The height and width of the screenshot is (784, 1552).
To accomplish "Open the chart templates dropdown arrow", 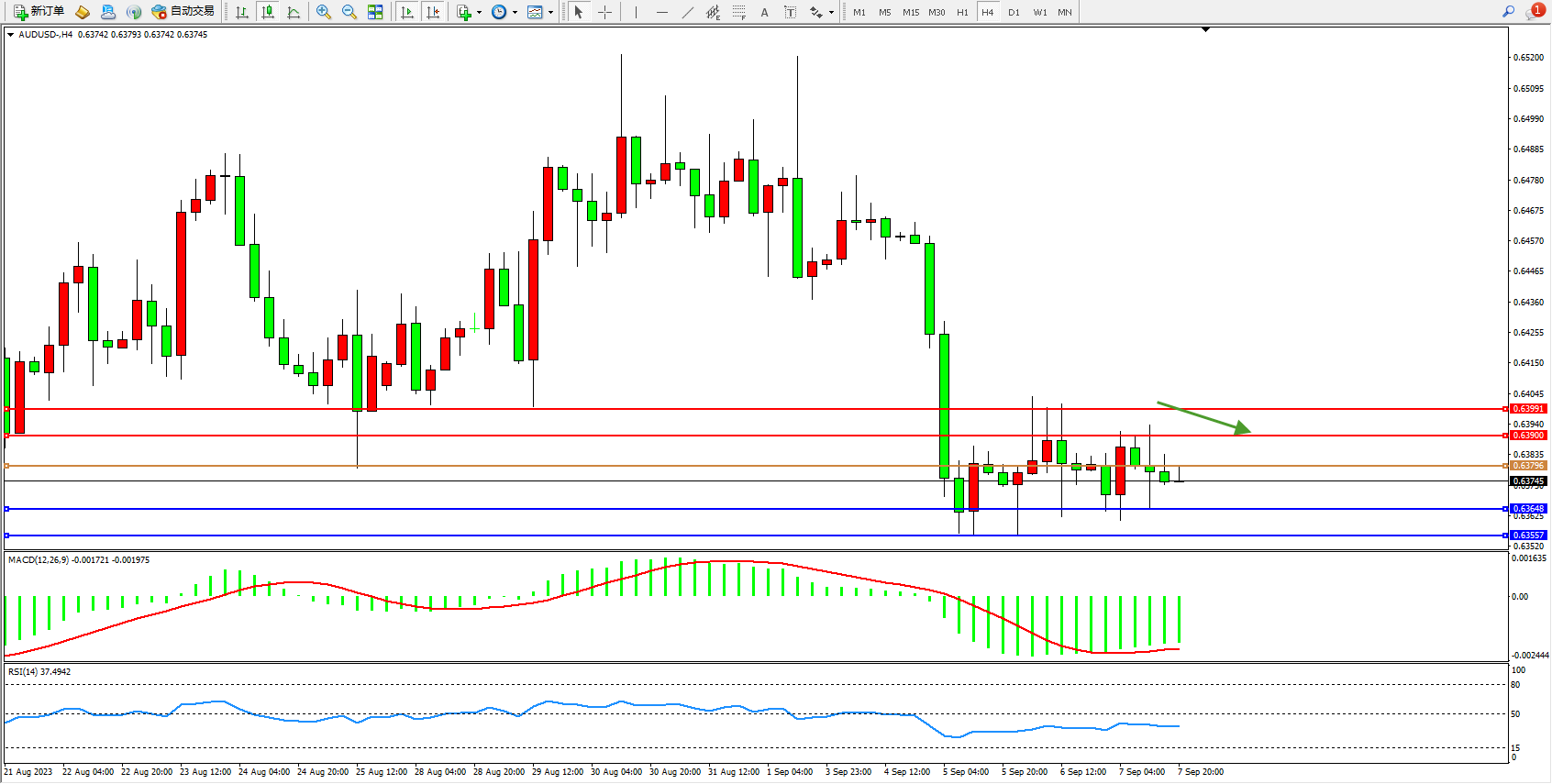I will coord(550,13).
